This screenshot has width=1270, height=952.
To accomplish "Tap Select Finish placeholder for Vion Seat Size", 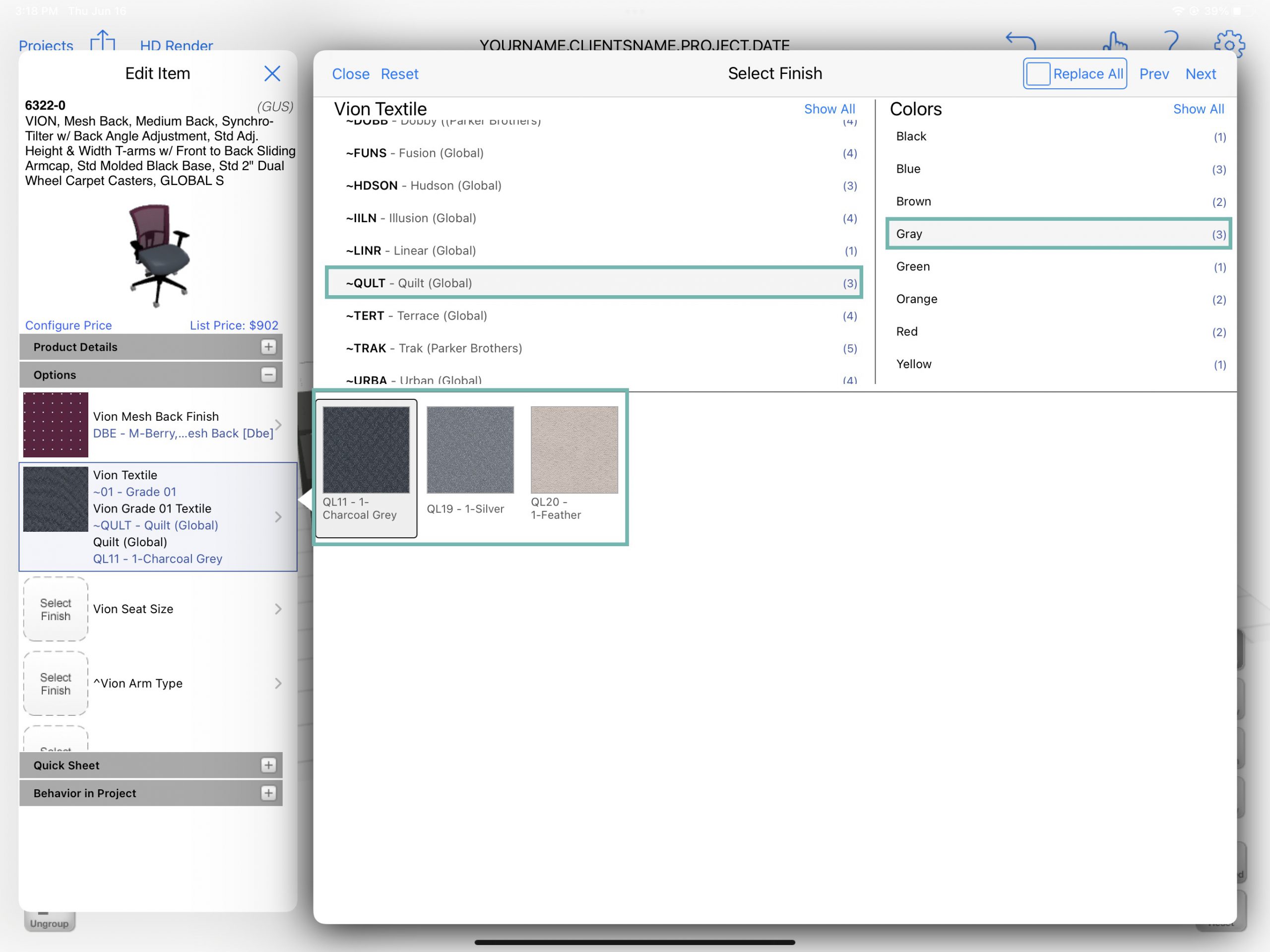I will (x=56, y=609).
